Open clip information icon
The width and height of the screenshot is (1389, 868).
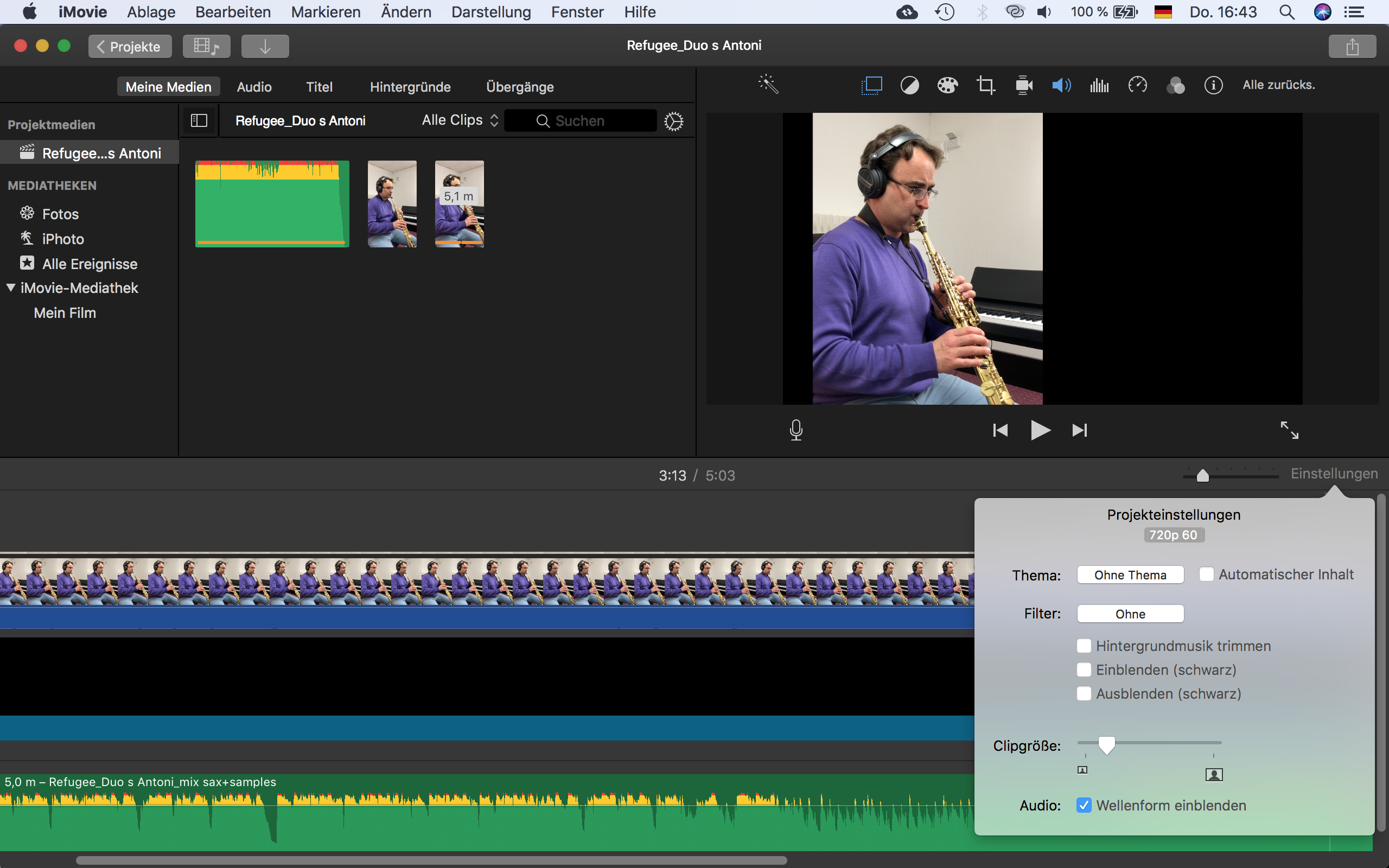(1213, 86)
